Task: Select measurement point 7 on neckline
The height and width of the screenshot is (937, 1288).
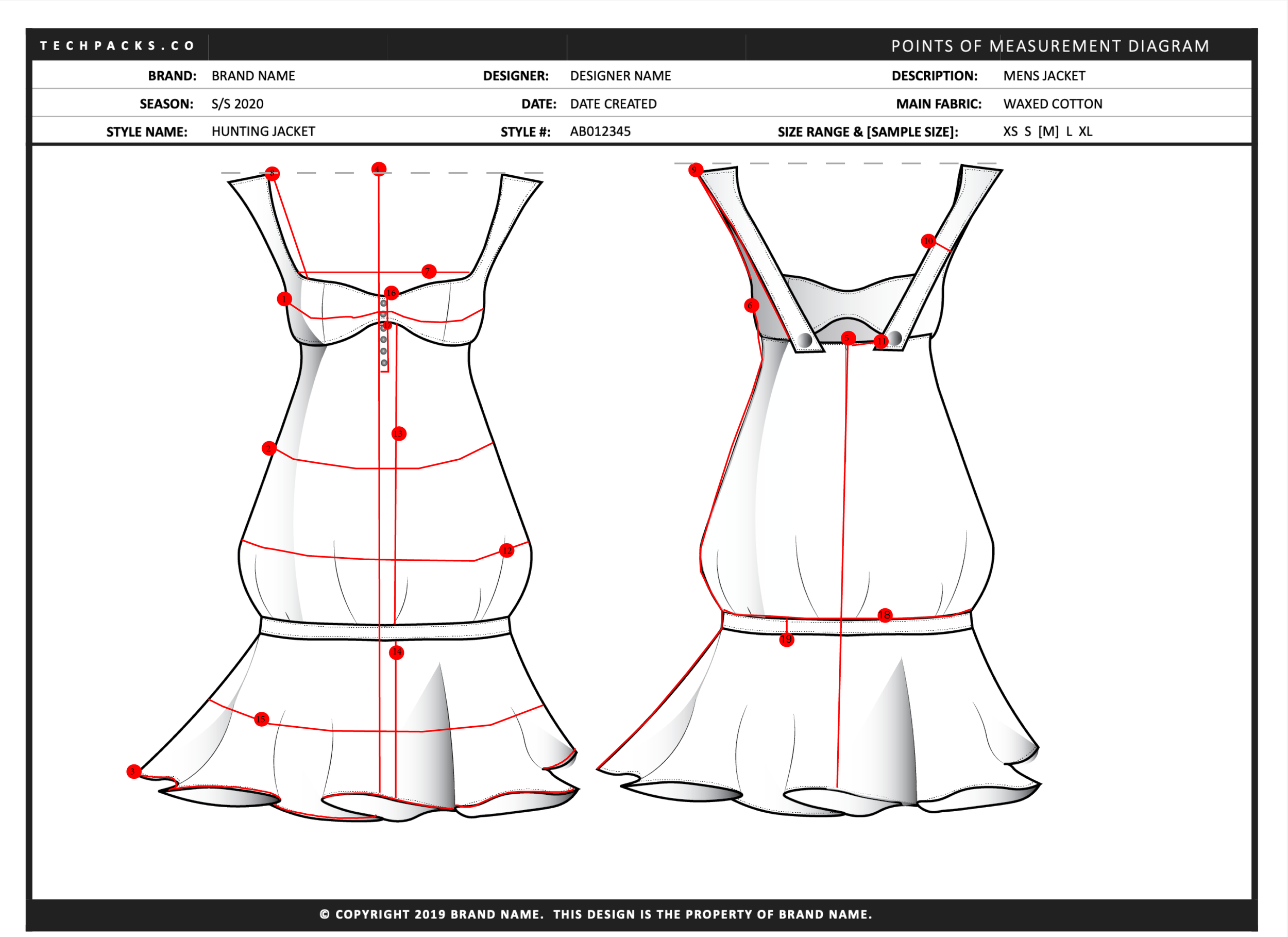Action: [429, 272]
